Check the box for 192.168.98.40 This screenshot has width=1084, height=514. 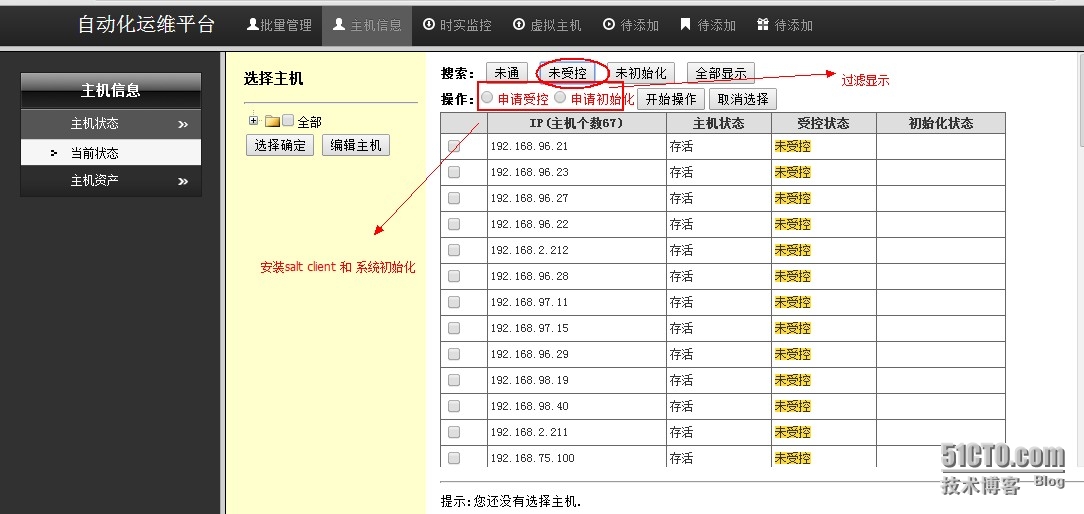(454, 405)
